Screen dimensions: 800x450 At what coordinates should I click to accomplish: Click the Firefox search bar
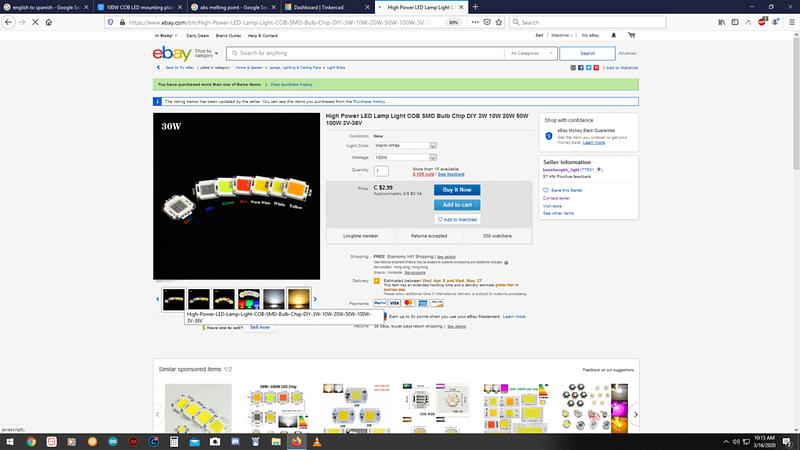587,22
